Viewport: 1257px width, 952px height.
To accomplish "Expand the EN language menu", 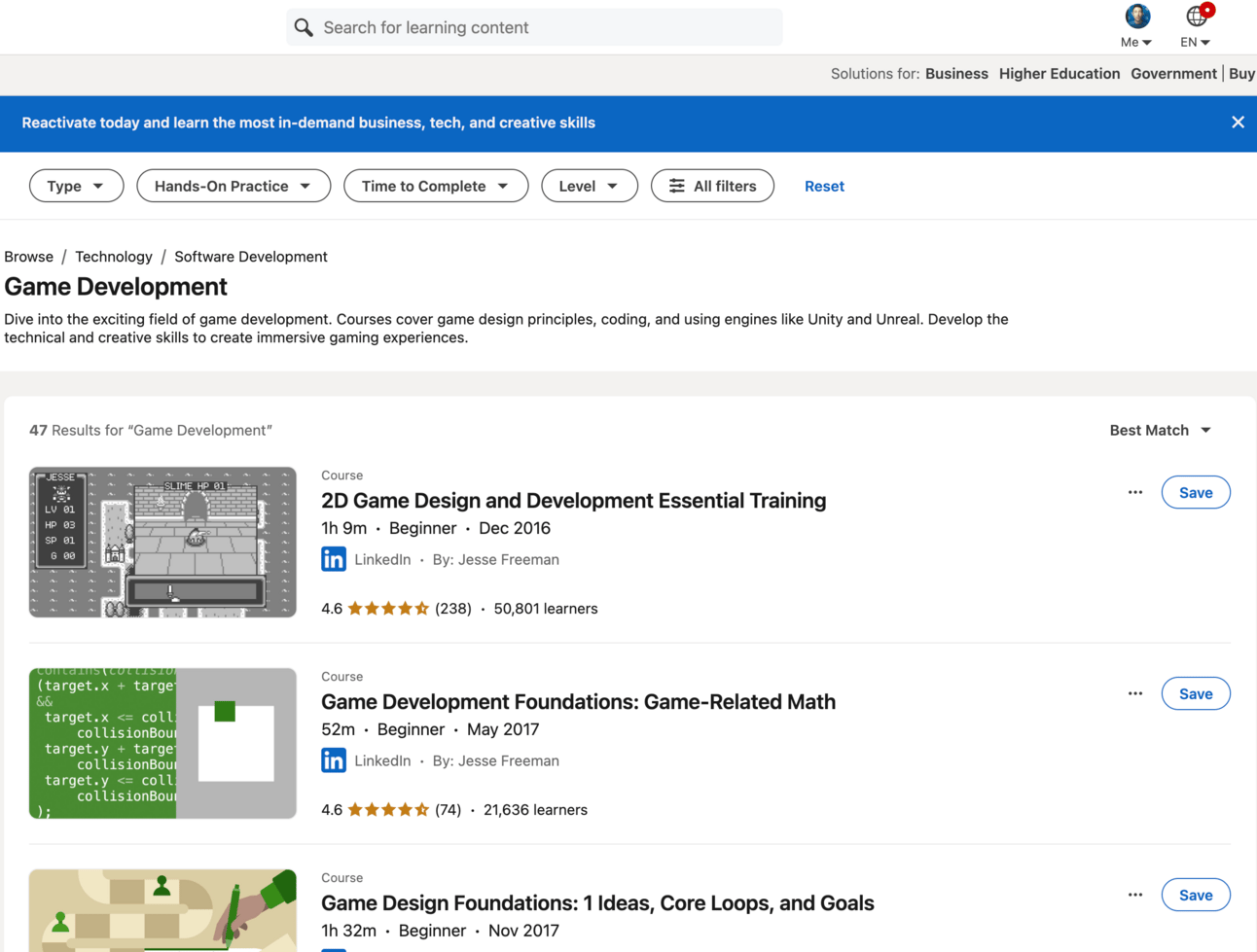I will (1195, 42).
